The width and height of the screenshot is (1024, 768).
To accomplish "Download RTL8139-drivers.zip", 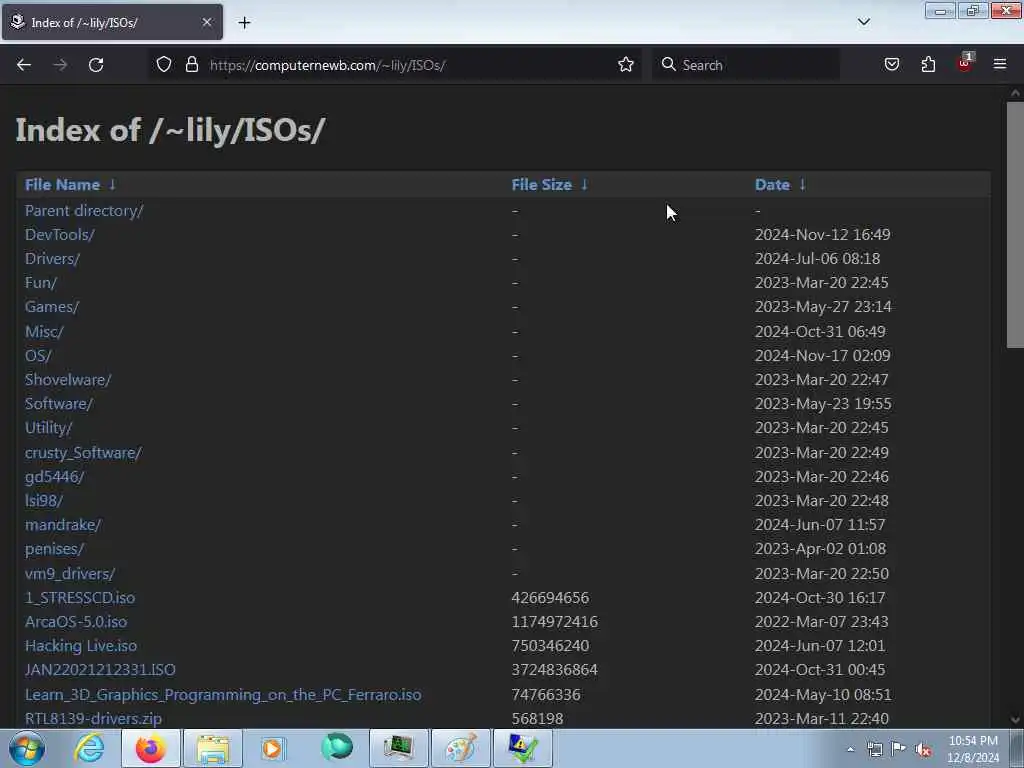I will click(93, 719).
